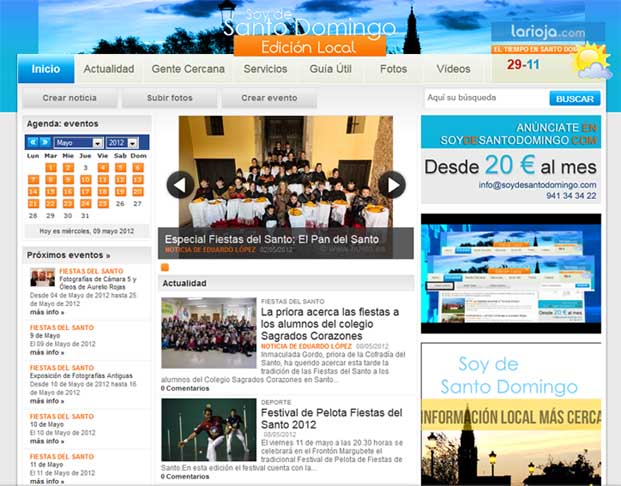Open the Próximos eventos » heading link
Viewport: 621px width, 486px height.
pyautogui.click(x=69, y=255)
